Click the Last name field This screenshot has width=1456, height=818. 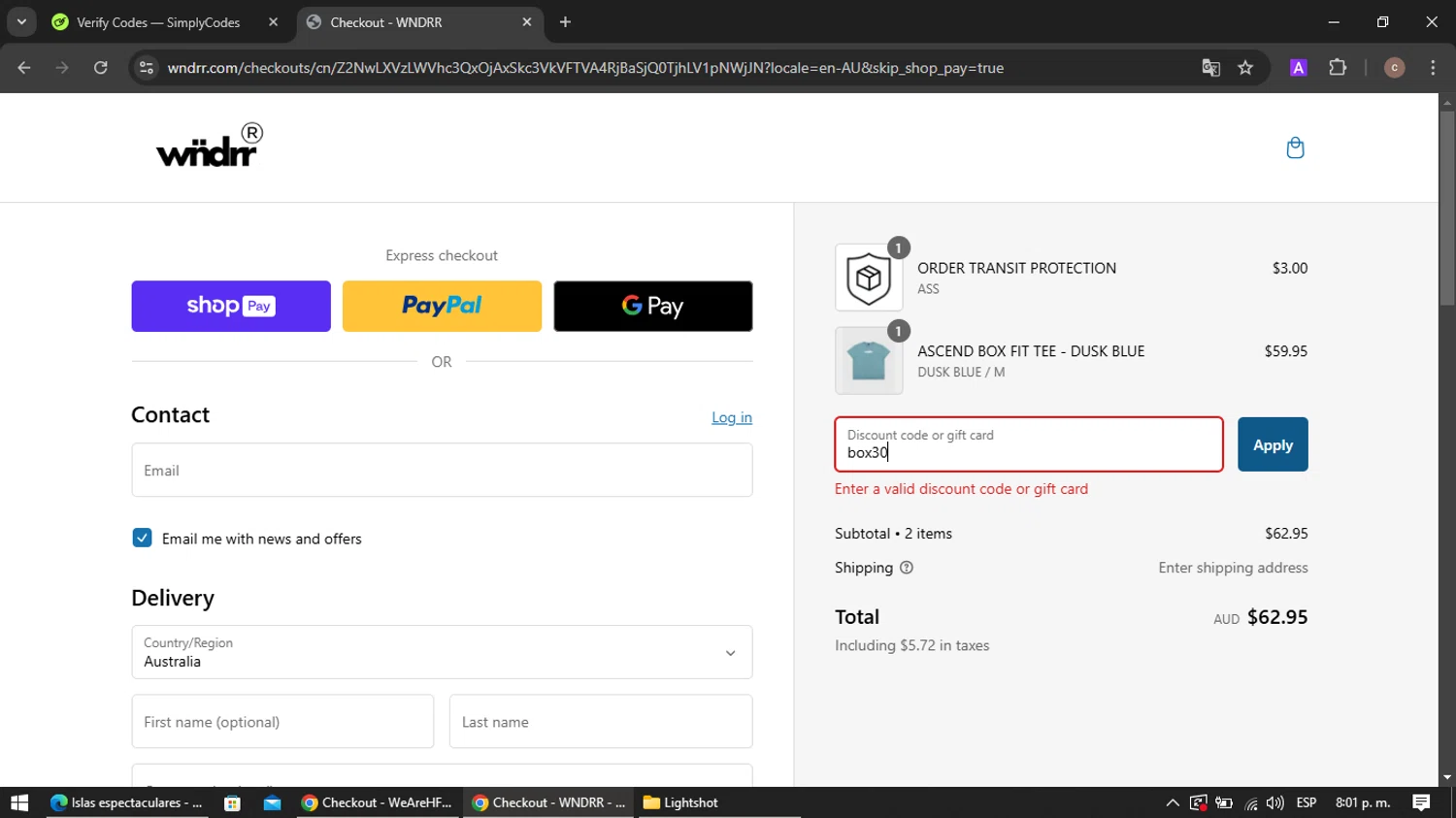coord(601,721)
